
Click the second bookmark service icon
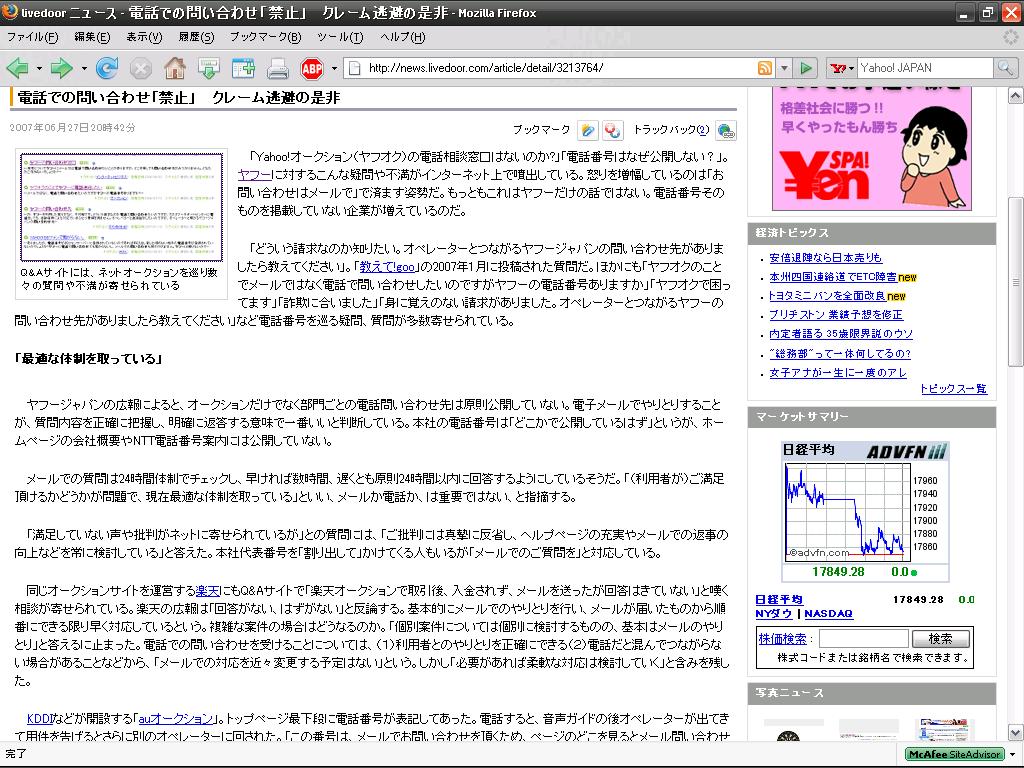612,130
